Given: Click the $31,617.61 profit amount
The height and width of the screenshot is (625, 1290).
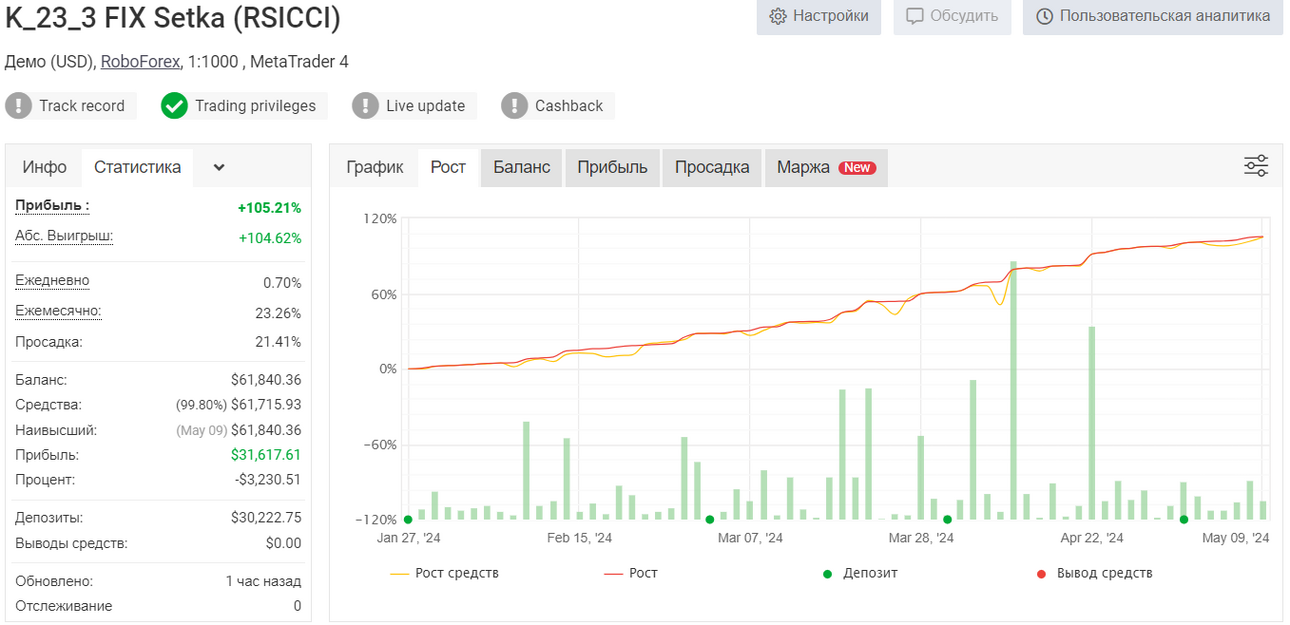Looking at the screenshot, I should (x=266, y=455).
